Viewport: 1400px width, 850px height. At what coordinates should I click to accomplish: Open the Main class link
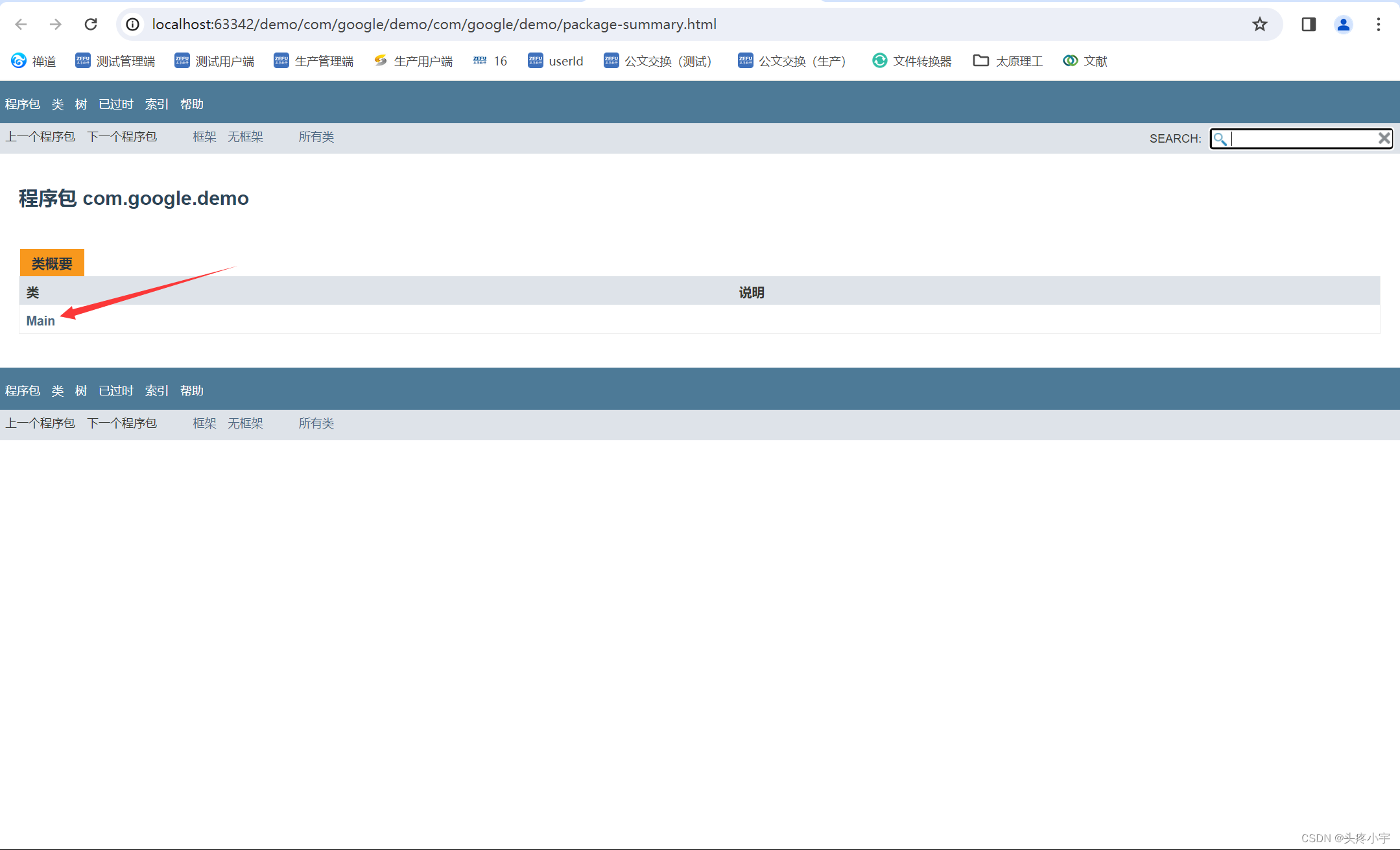[x=40, y=320]
